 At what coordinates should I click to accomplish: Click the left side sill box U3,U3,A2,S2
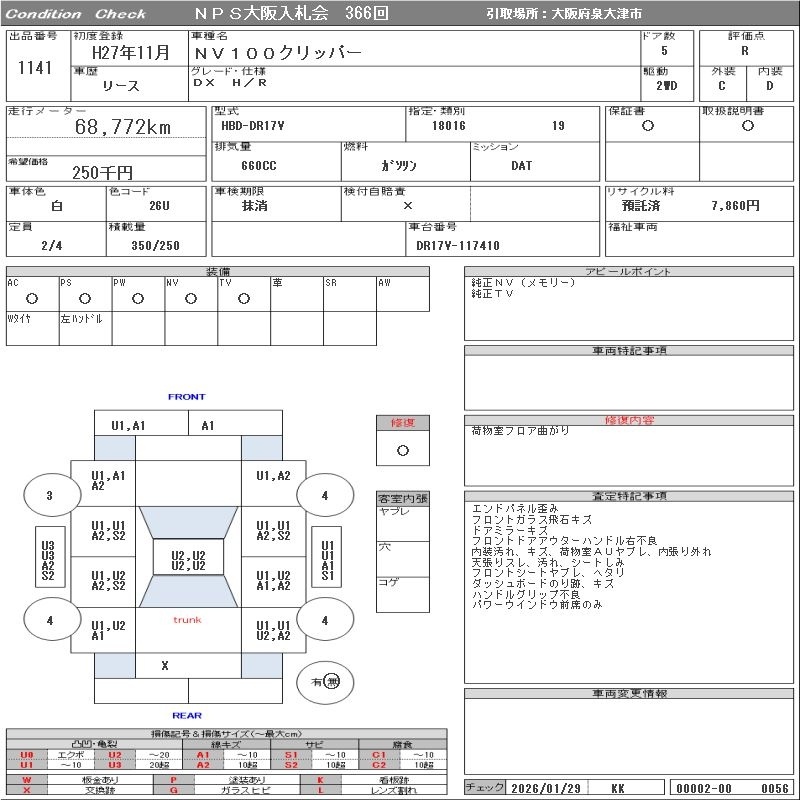[48, 560]
